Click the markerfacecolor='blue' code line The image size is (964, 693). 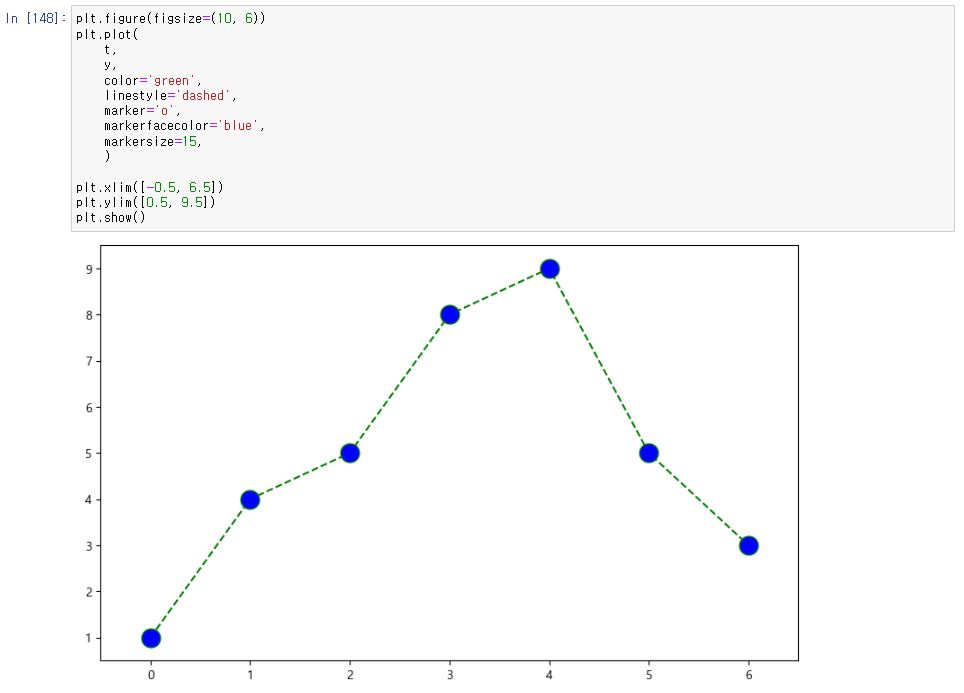(x=184, y=126)
